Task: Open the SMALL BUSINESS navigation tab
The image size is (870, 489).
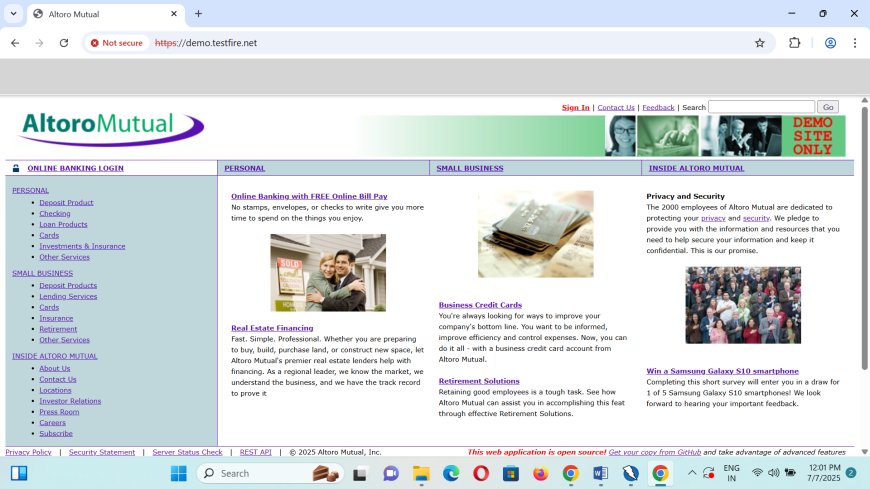Action: pos(469,168)
